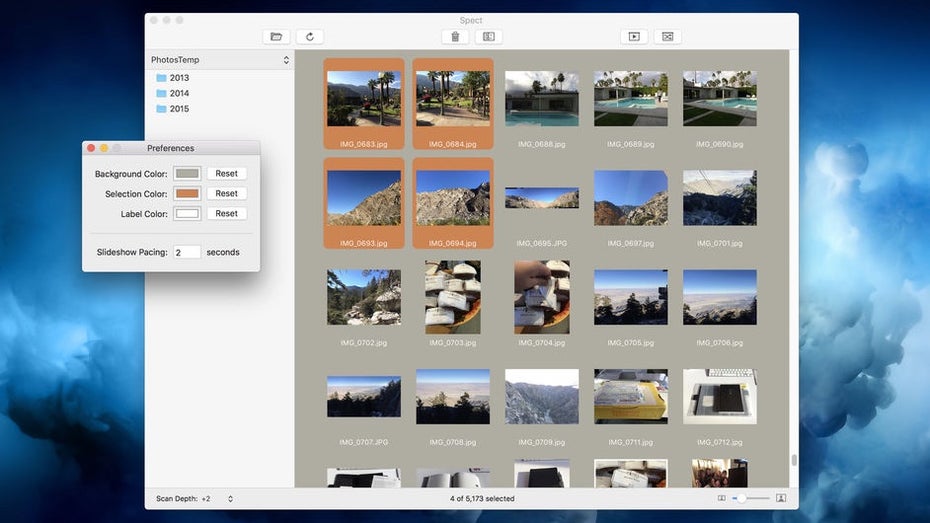Select the IMG_0689.jpg thumbnail

pyautogui.click(x=630, y=98)
